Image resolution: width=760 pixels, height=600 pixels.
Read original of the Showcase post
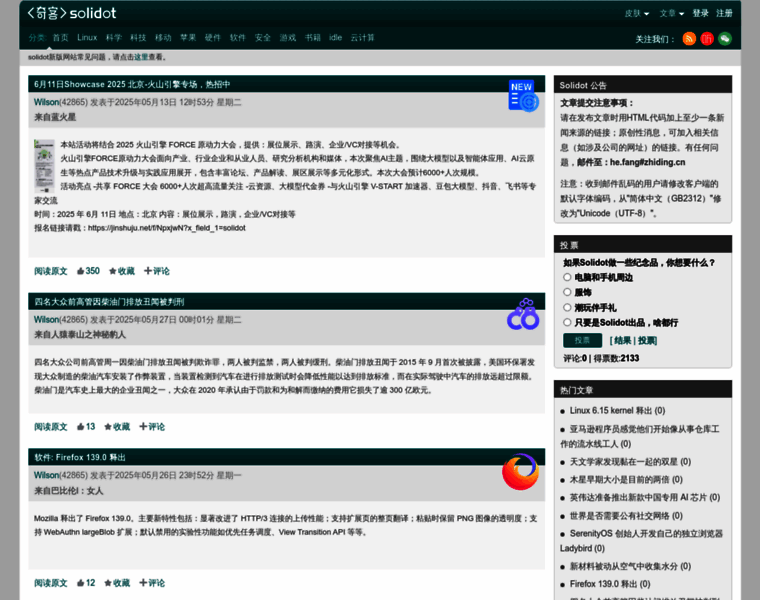coord(50,271)
